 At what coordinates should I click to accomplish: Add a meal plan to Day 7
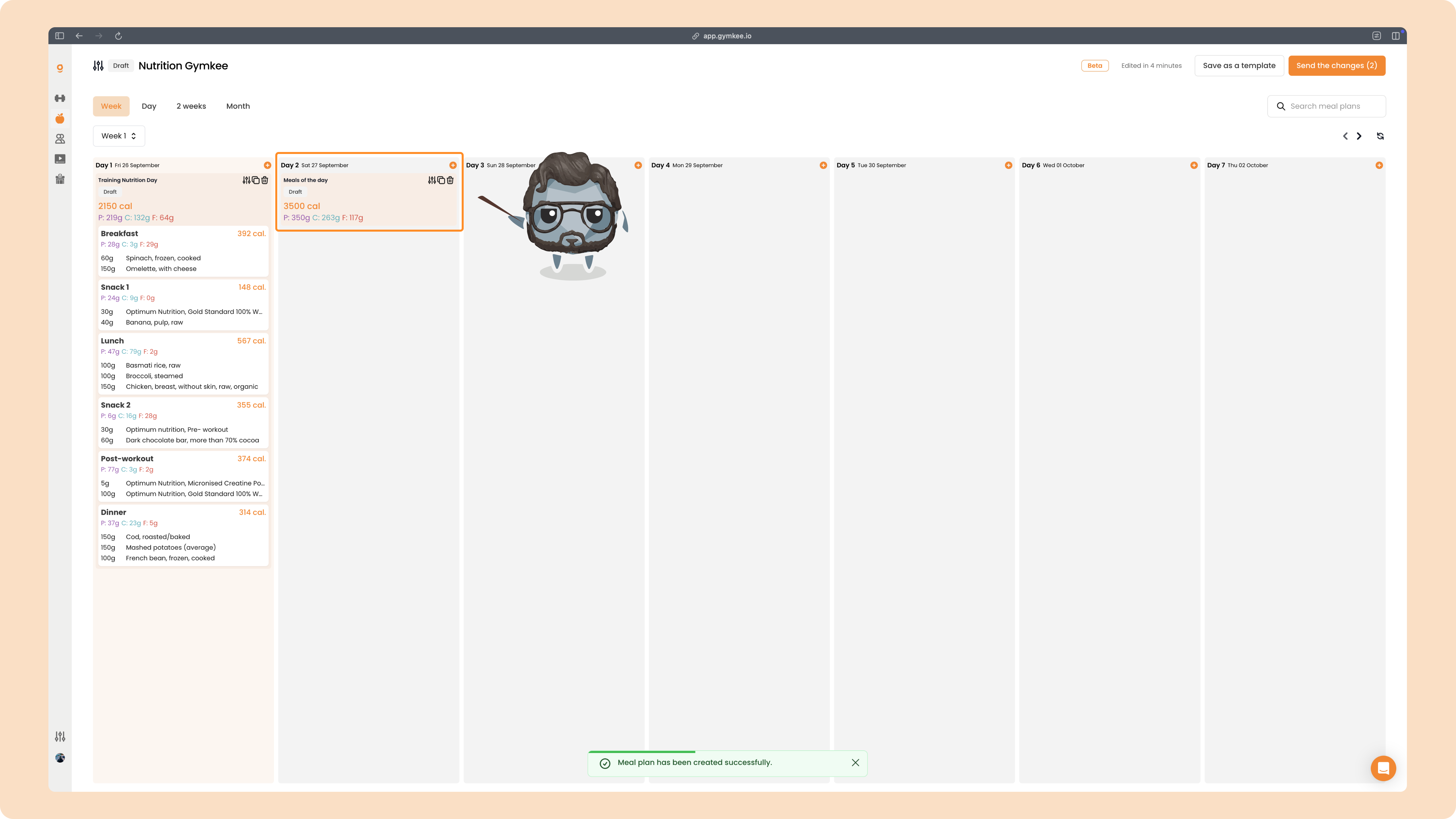[1379, 165]
